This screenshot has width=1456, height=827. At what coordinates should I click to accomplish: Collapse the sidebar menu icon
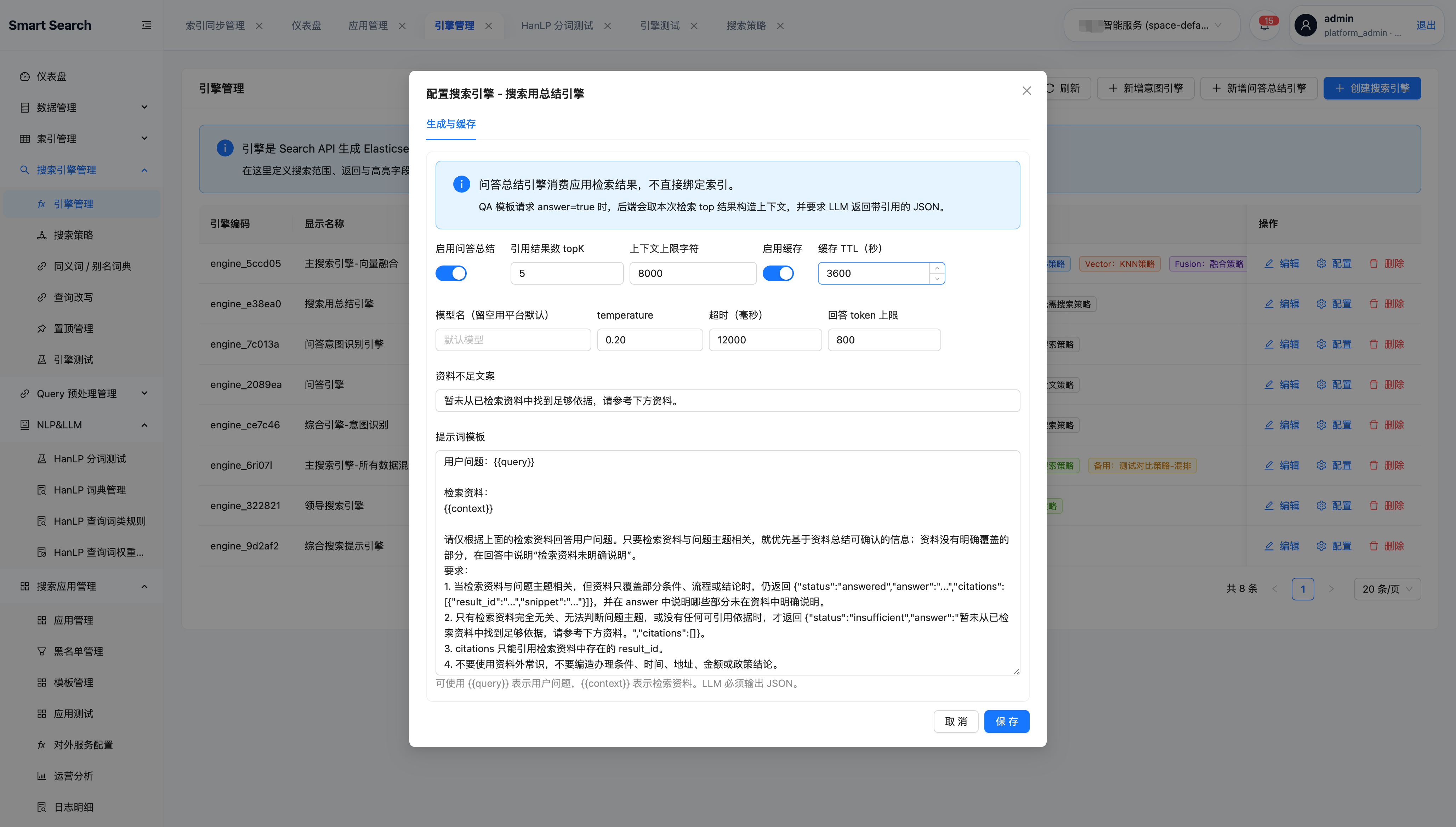(x=147, y=25)
